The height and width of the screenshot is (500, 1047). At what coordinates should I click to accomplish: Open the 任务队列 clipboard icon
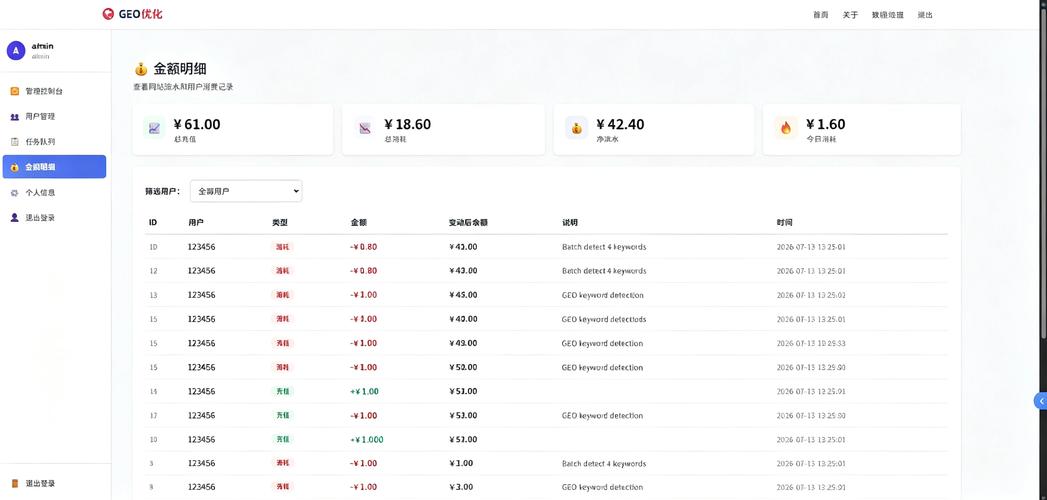(x=15, y=142)
